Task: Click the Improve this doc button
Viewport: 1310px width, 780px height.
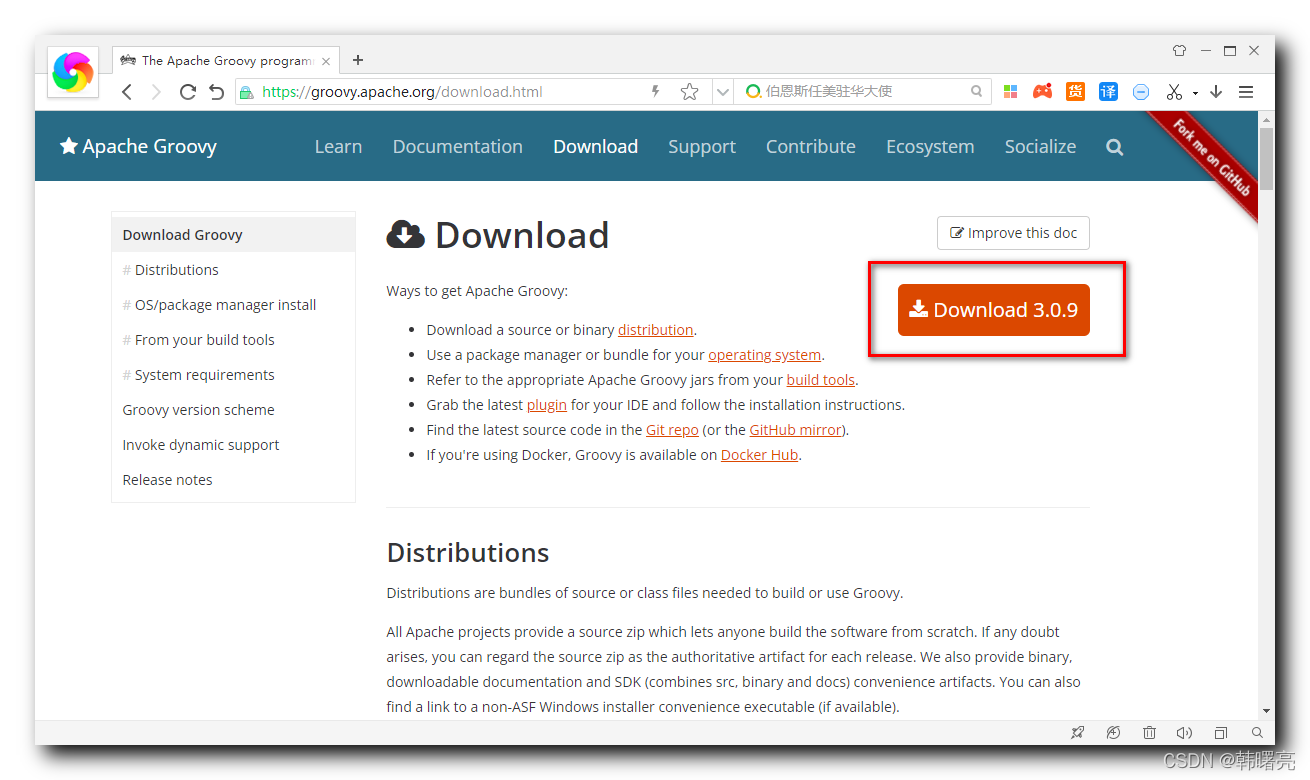Action: tap(1013, 233)
